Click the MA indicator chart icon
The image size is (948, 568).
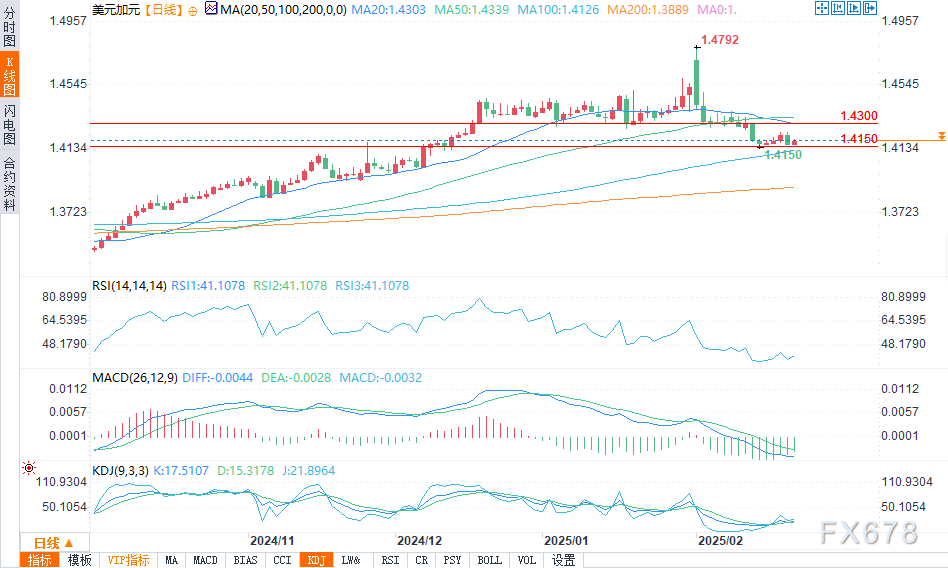coord(210,9)
